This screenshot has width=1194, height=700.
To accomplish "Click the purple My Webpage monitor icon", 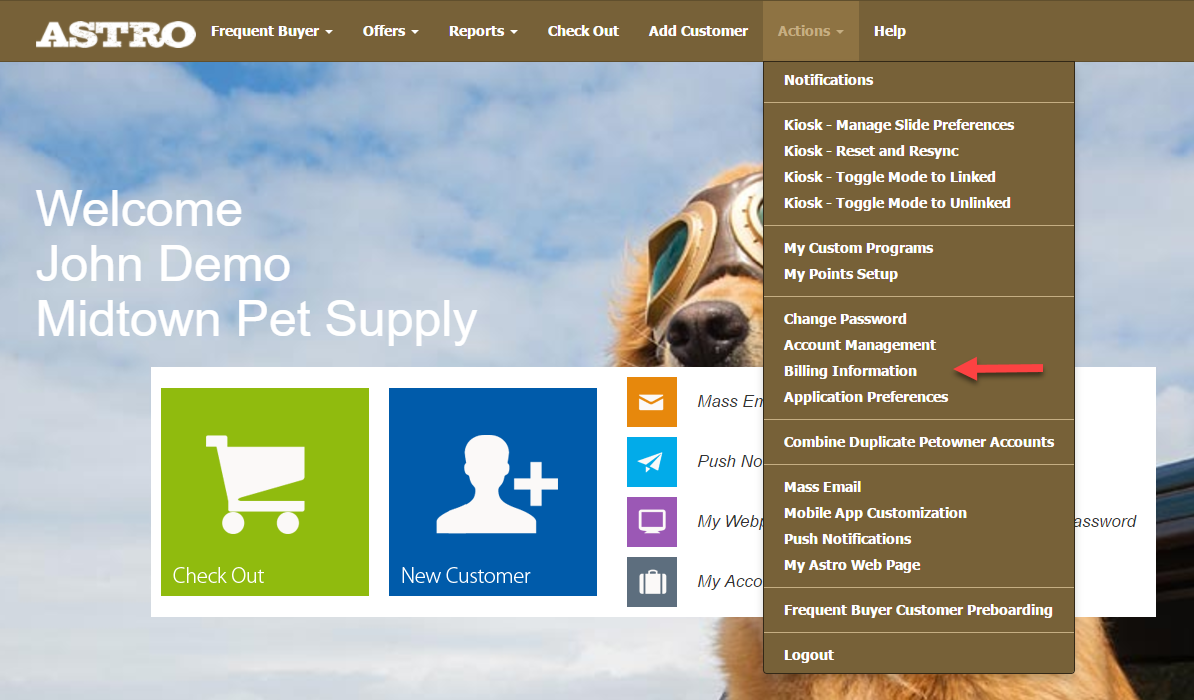I will [652, 522].
